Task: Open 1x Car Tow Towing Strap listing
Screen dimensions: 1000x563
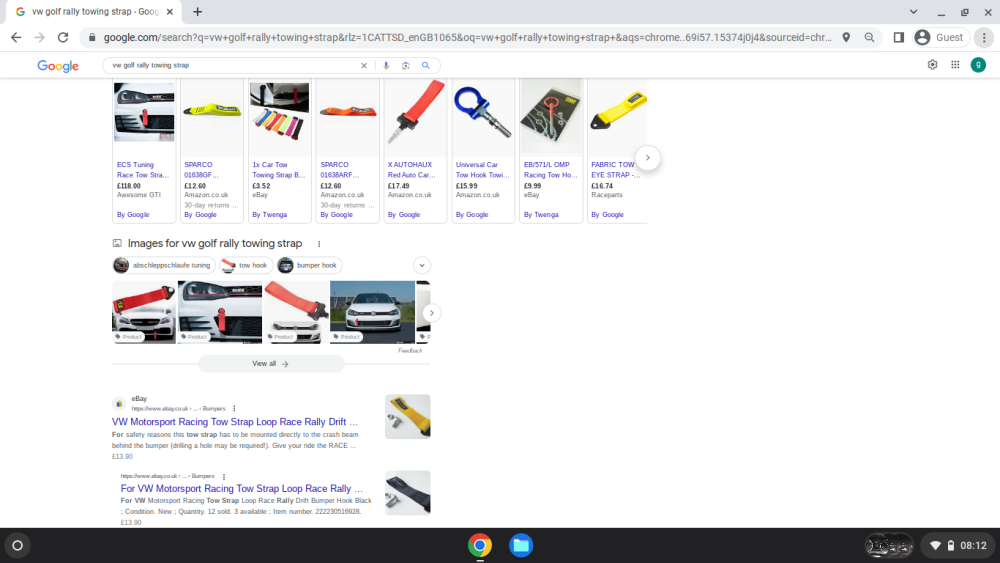Action: coord(279,170)
